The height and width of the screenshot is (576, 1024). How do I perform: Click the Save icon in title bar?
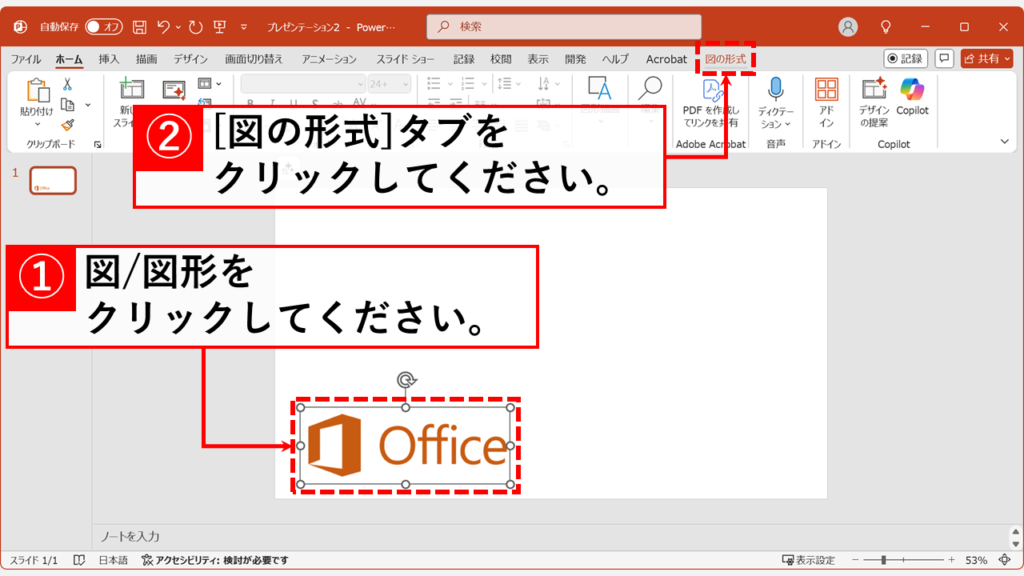pos(139,27)
